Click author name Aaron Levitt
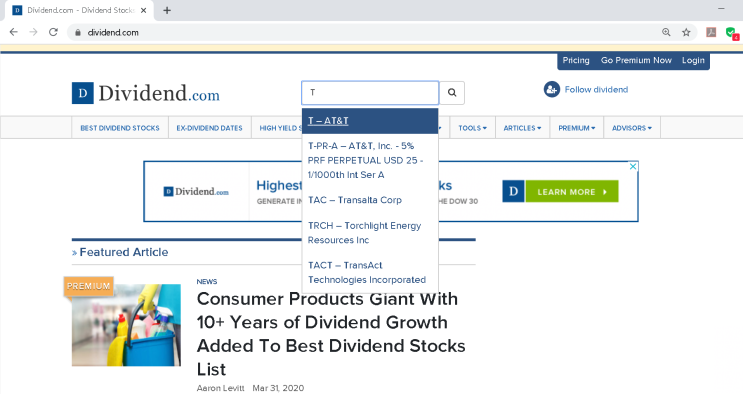The width and height of the screenshot is (743, 394). click(x=220, y=388)
